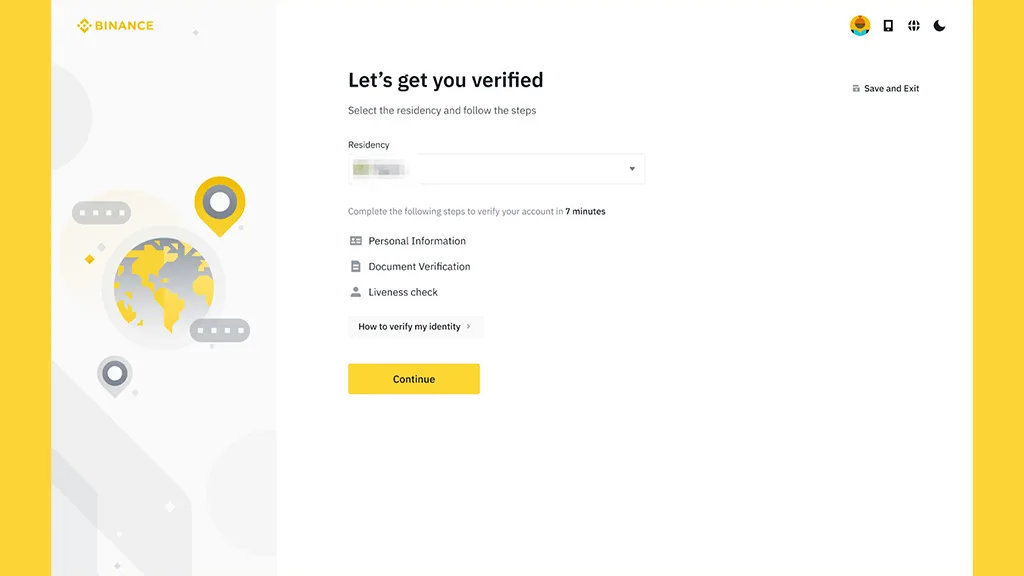Viewport: 1024px width, 576px height.
Task: Click chevron on How to verify my identity
Action: [468, 327]
